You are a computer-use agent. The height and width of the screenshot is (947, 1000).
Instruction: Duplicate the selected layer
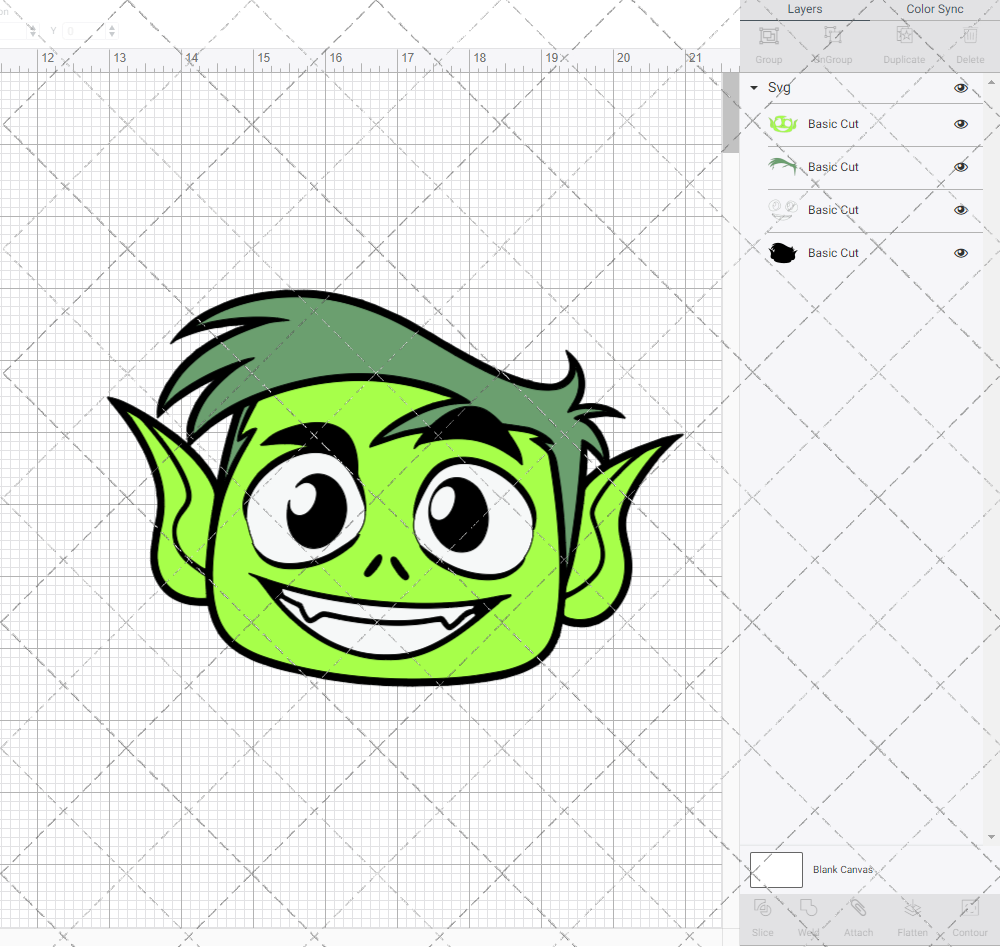[903, 40]
